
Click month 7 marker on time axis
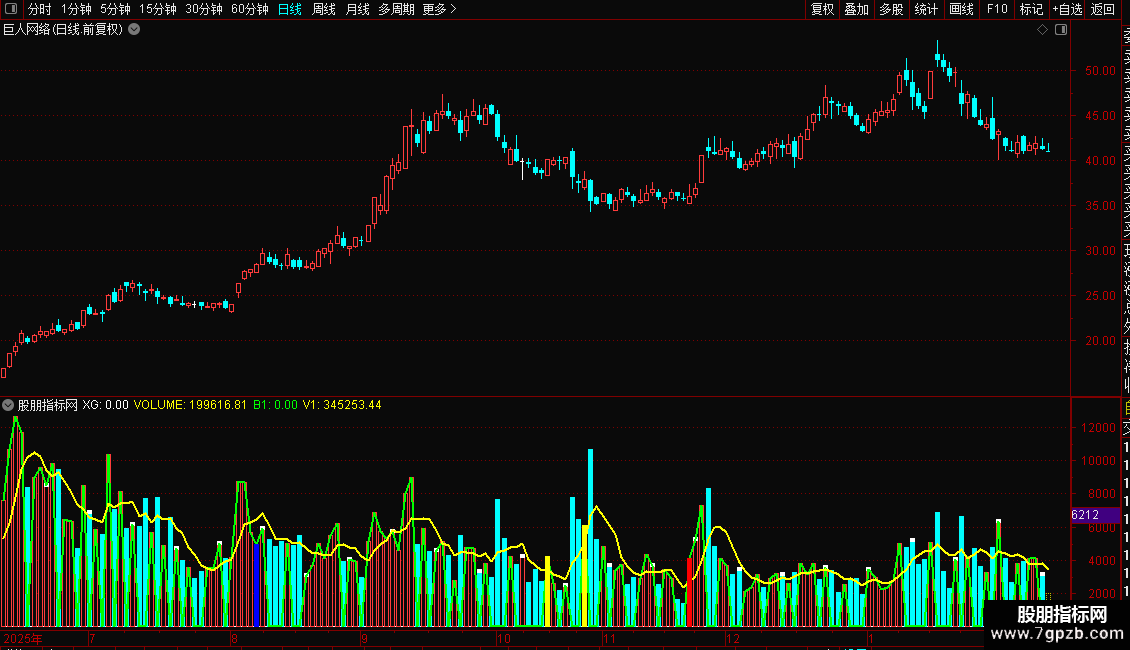point(92,638)
